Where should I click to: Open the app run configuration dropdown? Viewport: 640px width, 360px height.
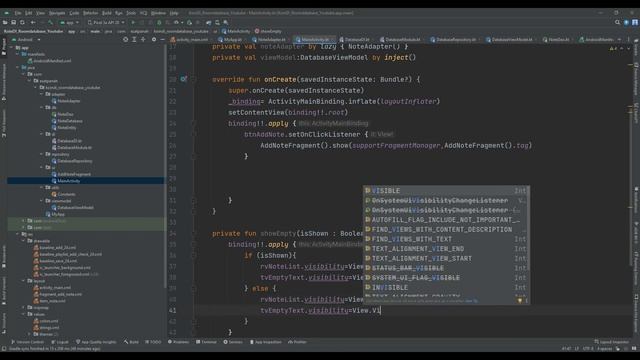[69, 22]
